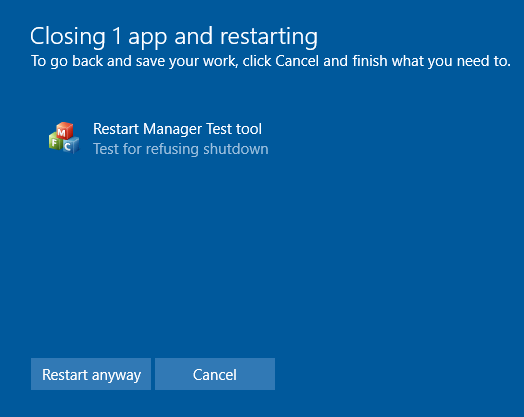Cancel the restart

[215, 374]
